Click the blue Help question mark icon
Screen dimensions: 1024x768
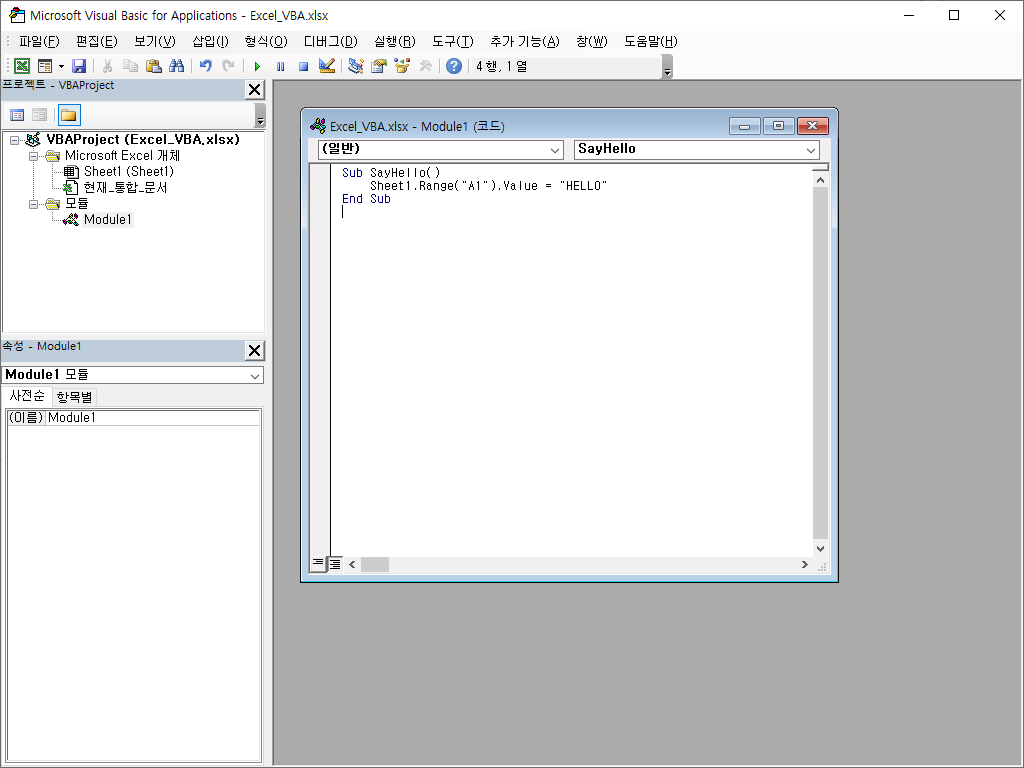(454, 66)
